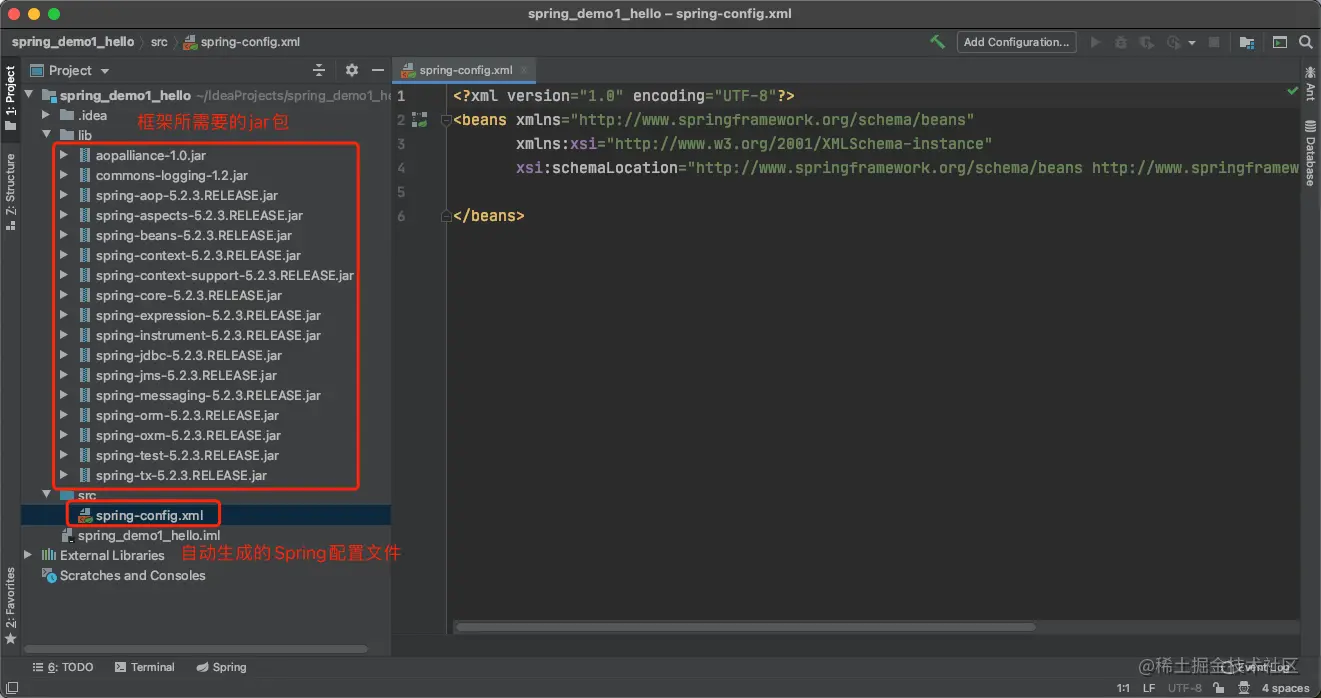1321x698 pixels.
Task: Click the LF line separator in status bar
Action: [1149, 688]
